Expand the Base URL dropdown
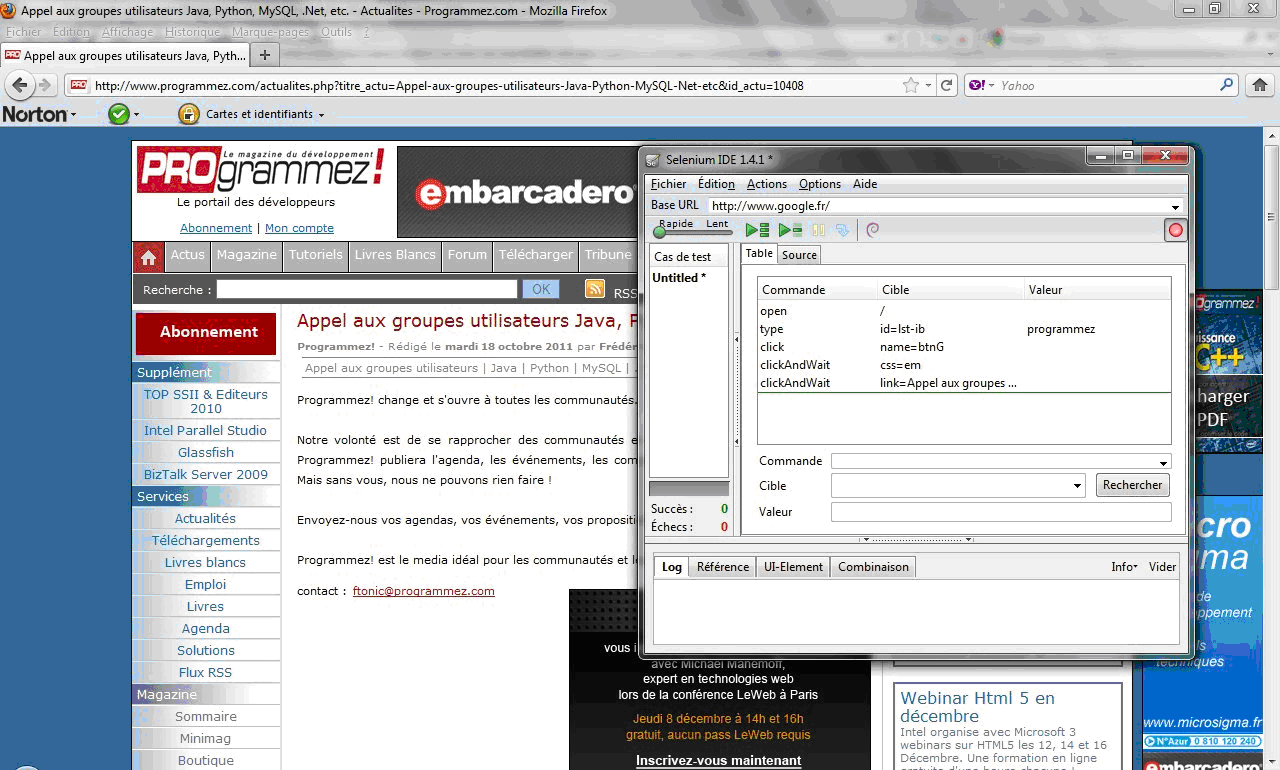 1175,206
